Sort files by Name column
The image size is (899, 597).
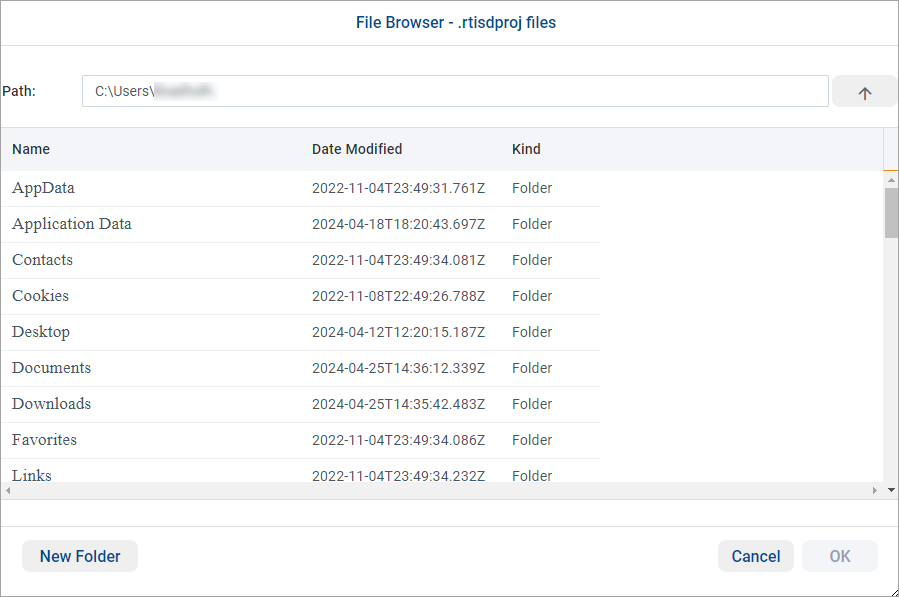(30, 149)
